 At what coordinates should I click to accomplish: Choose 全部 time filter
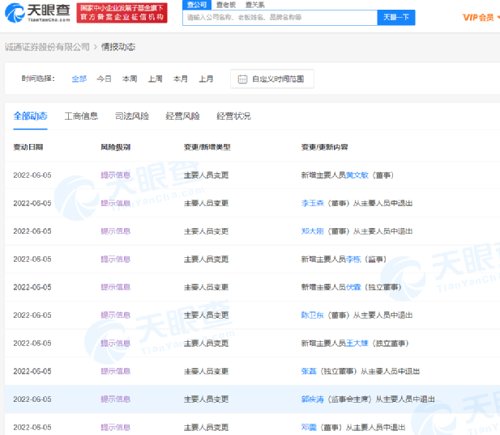(79, 79)
